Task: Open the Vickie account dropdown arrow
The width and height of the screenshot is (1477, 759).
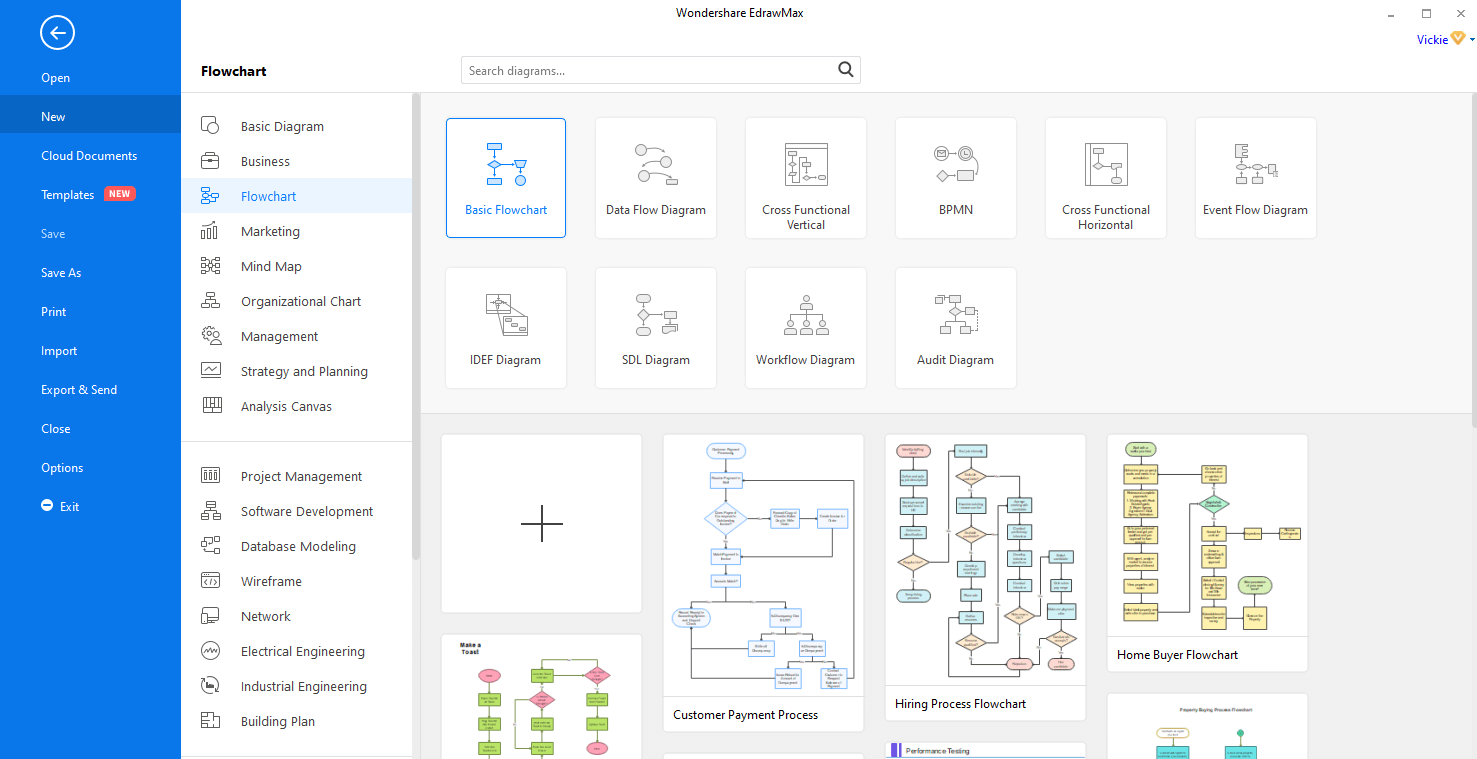Action: [1472, 40]
